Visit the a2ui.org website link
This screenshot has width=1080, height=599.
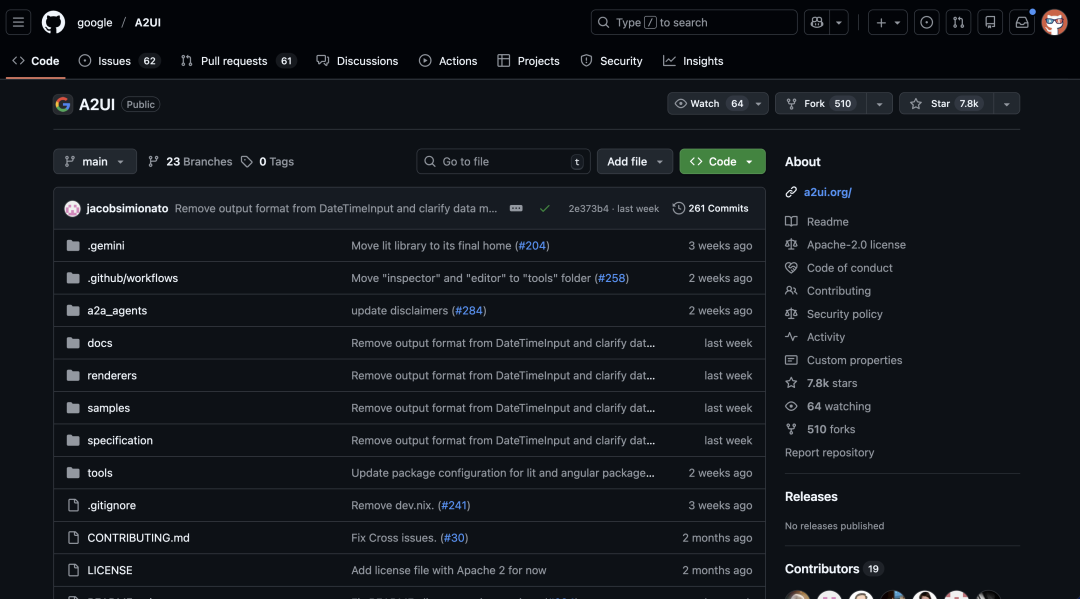pos(827,193)
